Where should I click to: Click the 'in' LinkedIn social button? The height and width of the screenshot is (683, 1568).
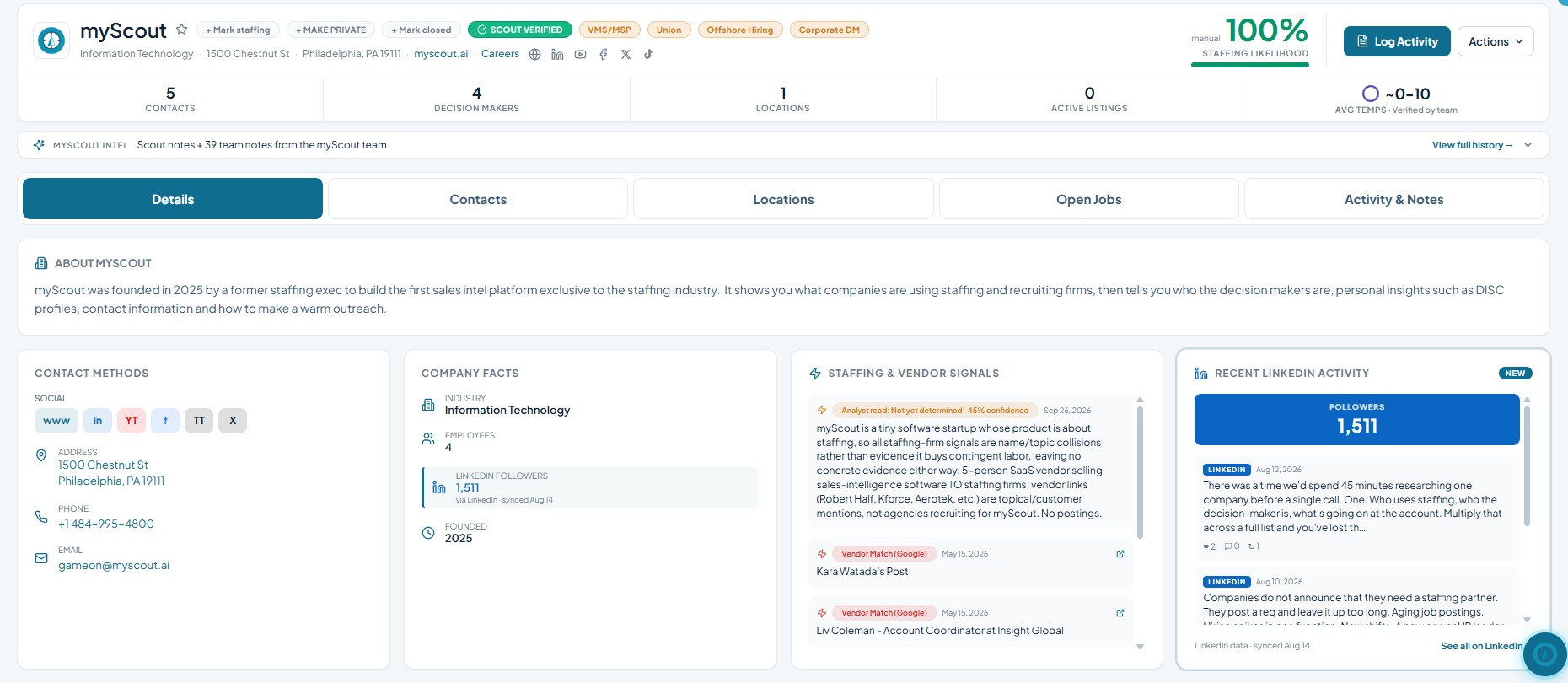pyautogui.click(x=98, y=421)
